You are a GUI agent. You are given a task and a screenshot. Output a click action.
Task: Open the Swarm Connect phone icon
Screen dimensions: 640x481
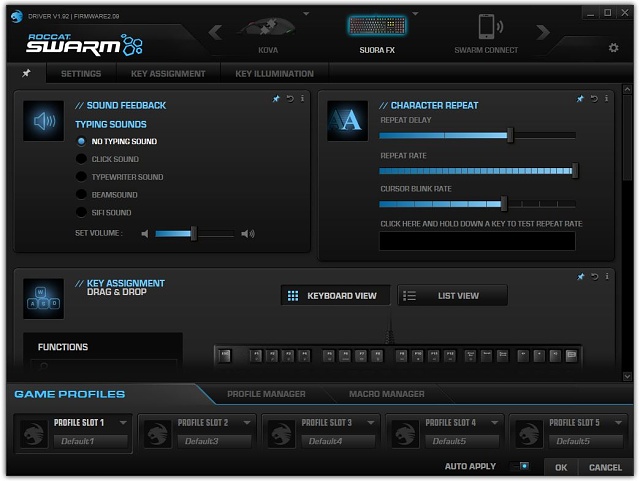click(x=490, y=27)
